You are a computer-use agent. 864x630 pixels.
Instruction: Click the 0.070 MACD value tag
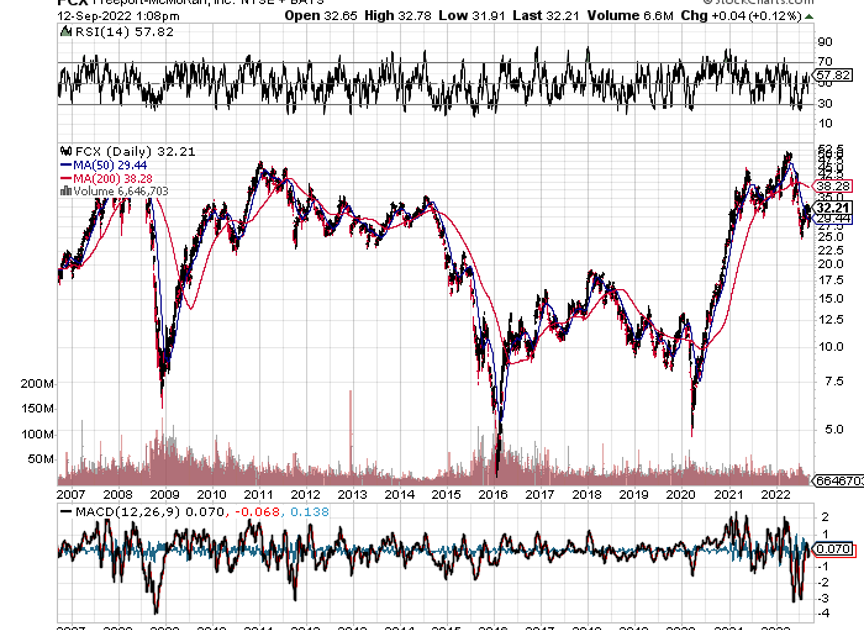point(834,550)
